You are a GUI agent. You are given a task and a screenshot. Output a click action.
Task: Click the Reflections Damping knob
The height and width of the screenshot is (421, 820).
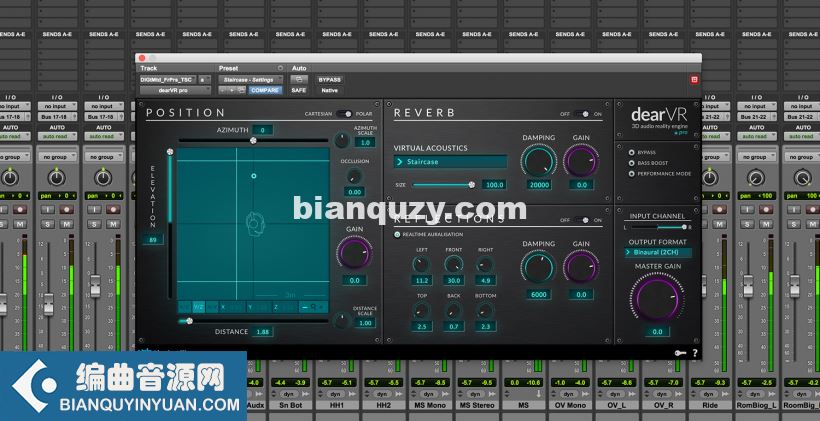click(539, 268)
